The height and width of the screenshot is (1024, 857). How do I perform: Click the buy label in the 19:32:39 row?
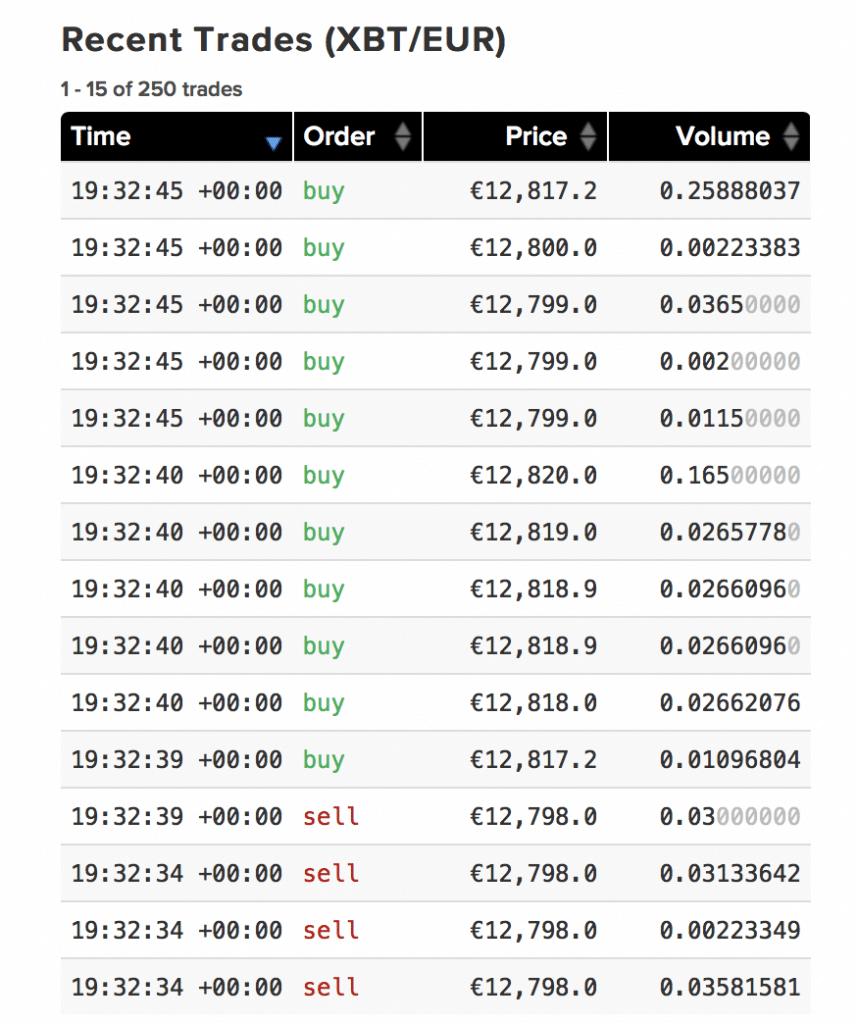click(323, 760)
